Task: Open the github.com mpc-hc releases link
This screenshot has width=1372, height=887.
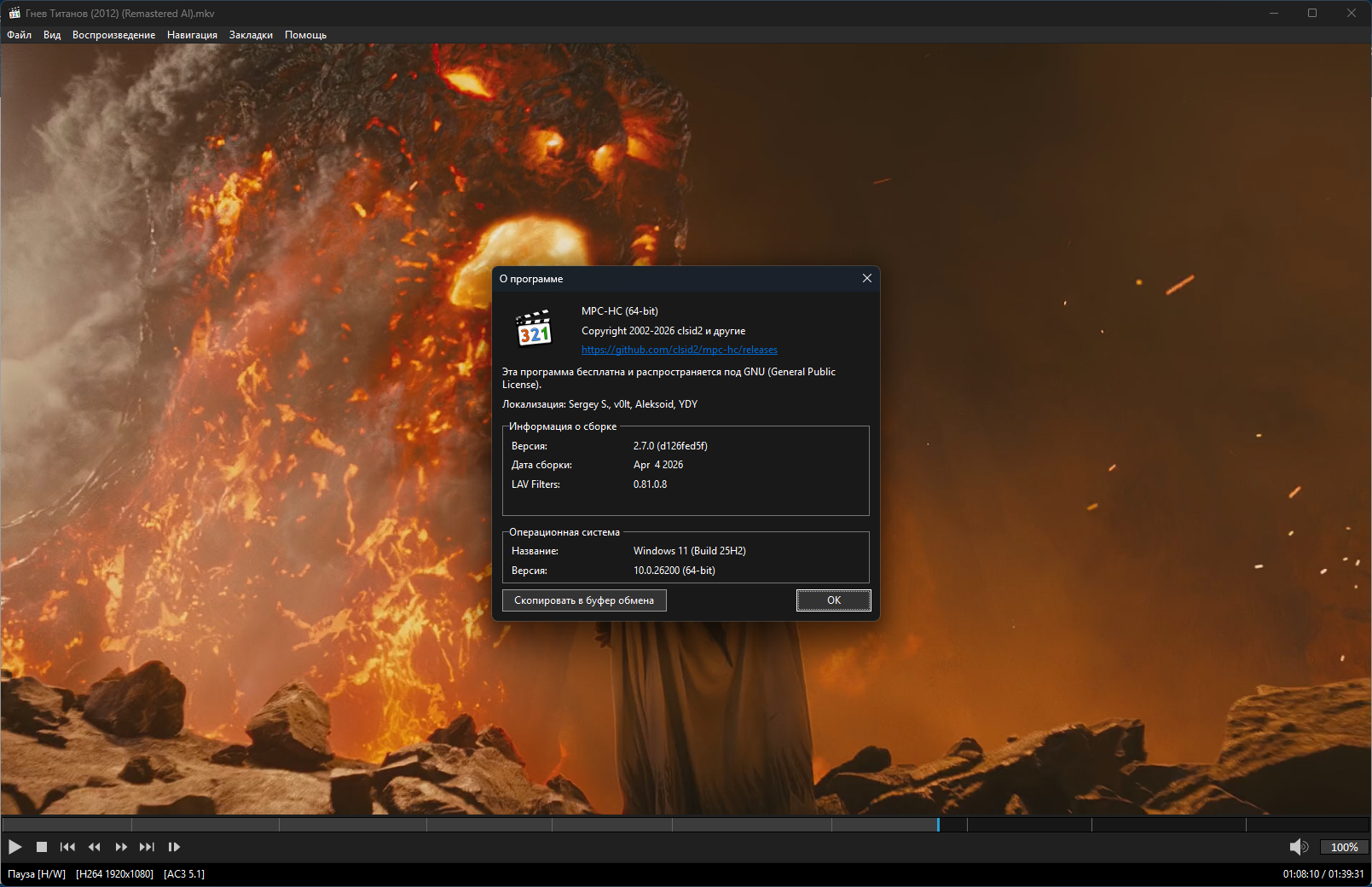Action: (x=680, y=350)
